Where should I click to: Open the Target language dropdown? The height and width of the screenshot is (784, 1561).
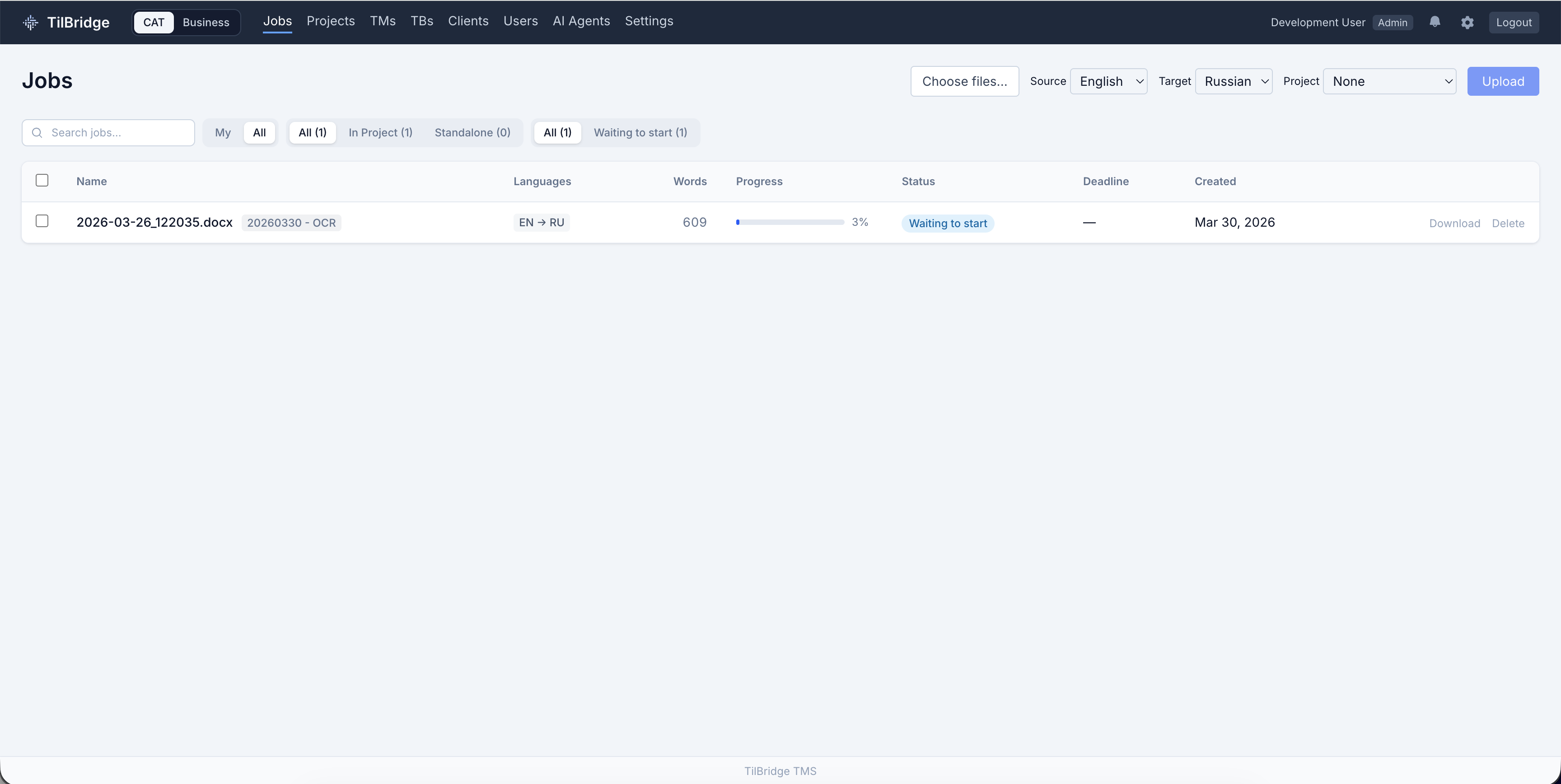(1233, 81)
